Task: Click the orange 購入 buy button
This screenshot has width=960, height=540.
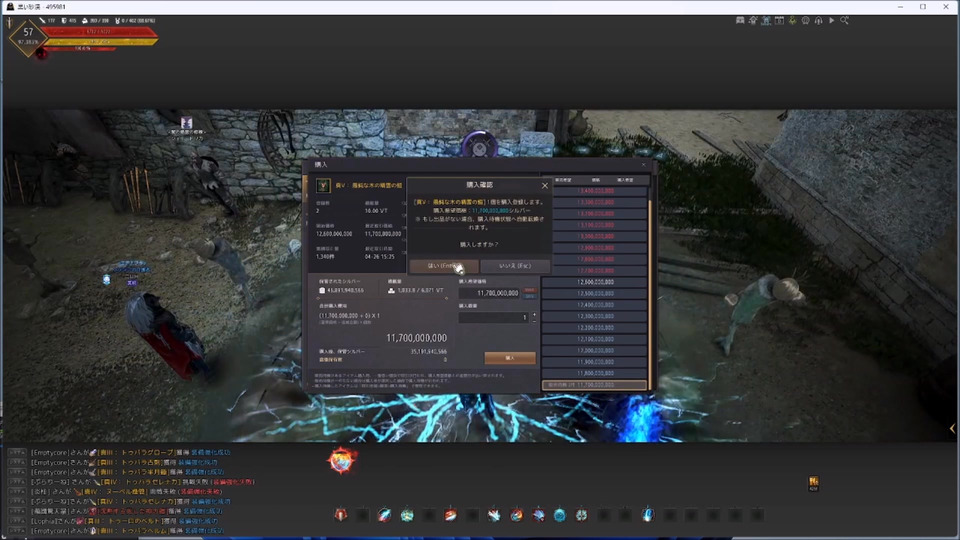Action: [x=510, y=358]
